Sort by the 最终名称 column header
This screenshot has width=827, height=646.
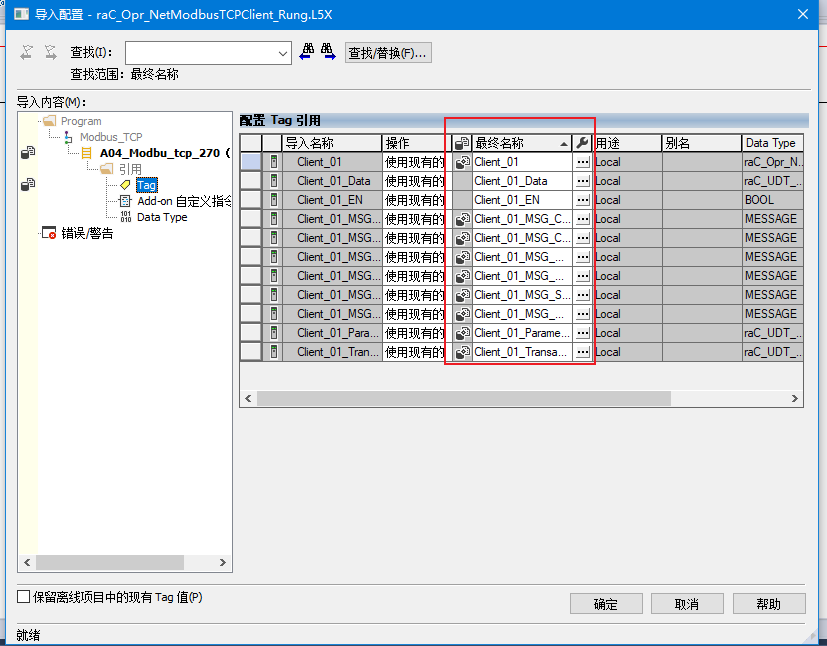click(515, 143)
